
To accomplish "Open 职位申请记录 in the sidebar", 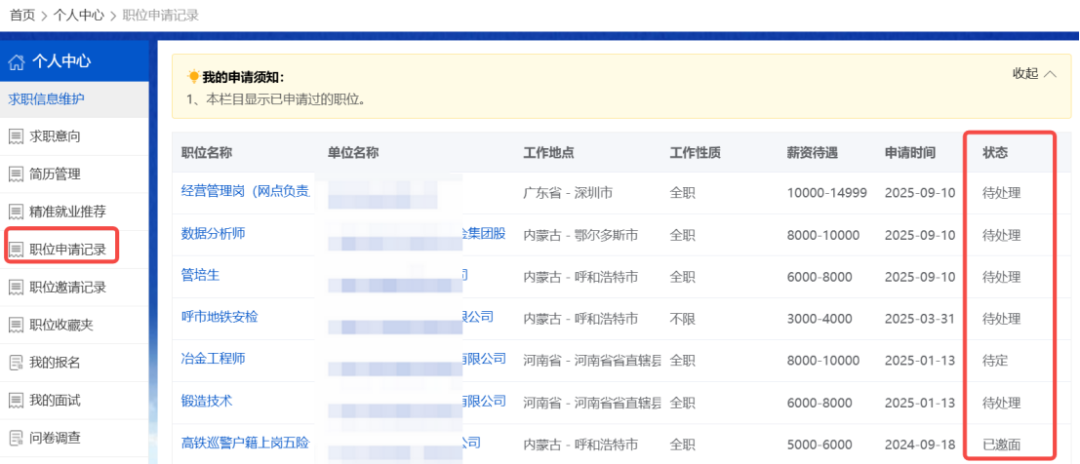I will click(67, 249).
